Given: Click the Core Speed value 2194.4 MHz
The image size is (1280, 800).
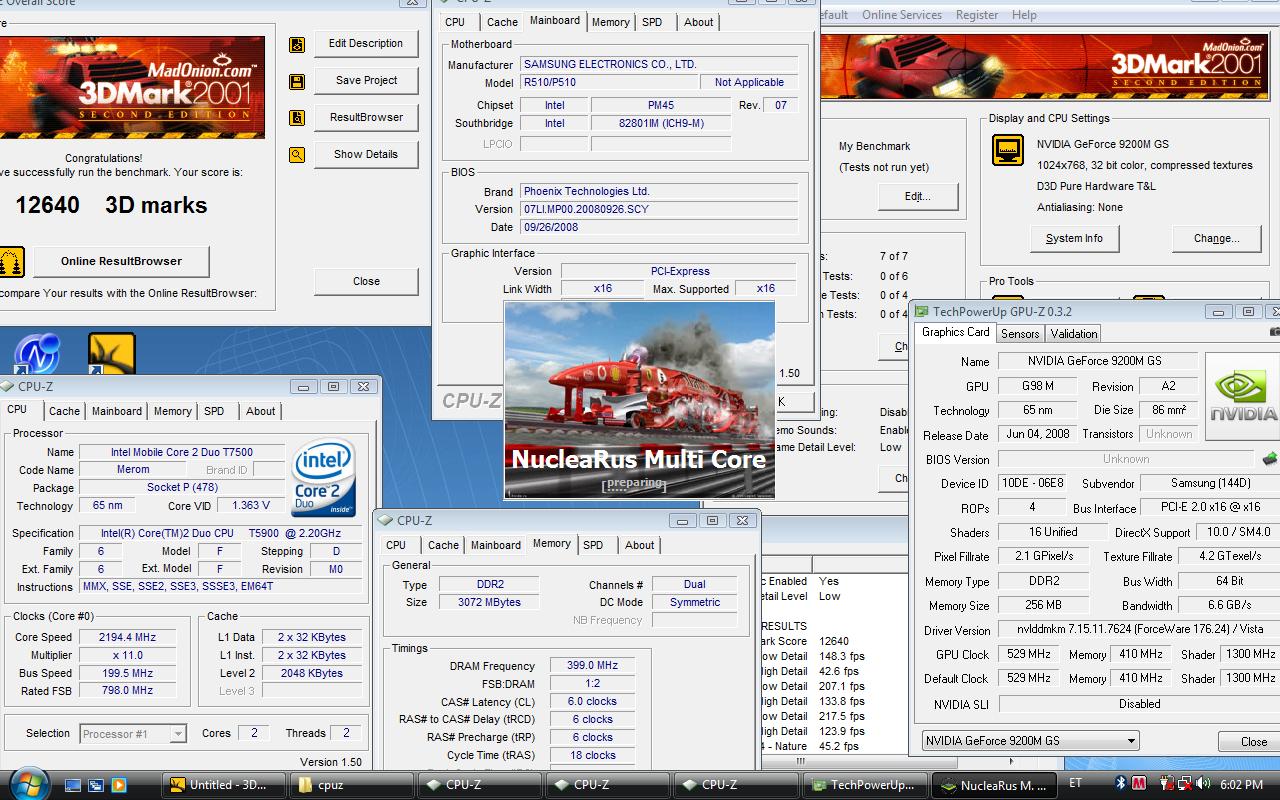Looking at the screenshot, I should click(x=127, y=637).
